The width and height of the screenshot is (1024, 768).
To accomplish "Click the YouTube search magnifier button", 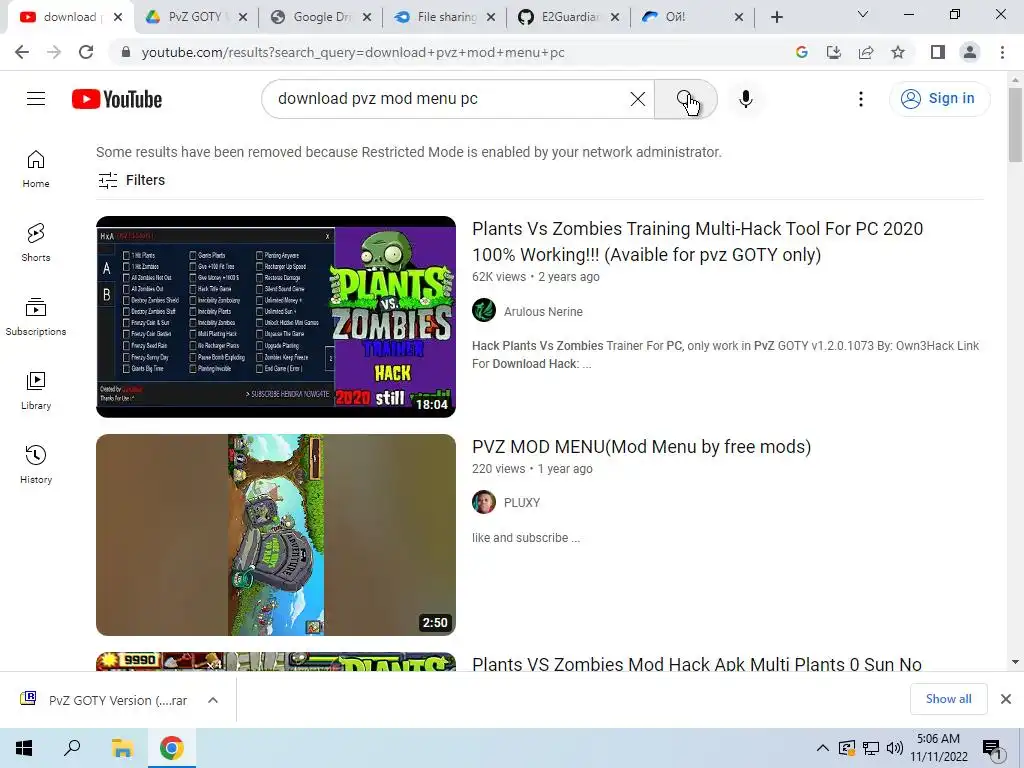I will pos(686,99).
